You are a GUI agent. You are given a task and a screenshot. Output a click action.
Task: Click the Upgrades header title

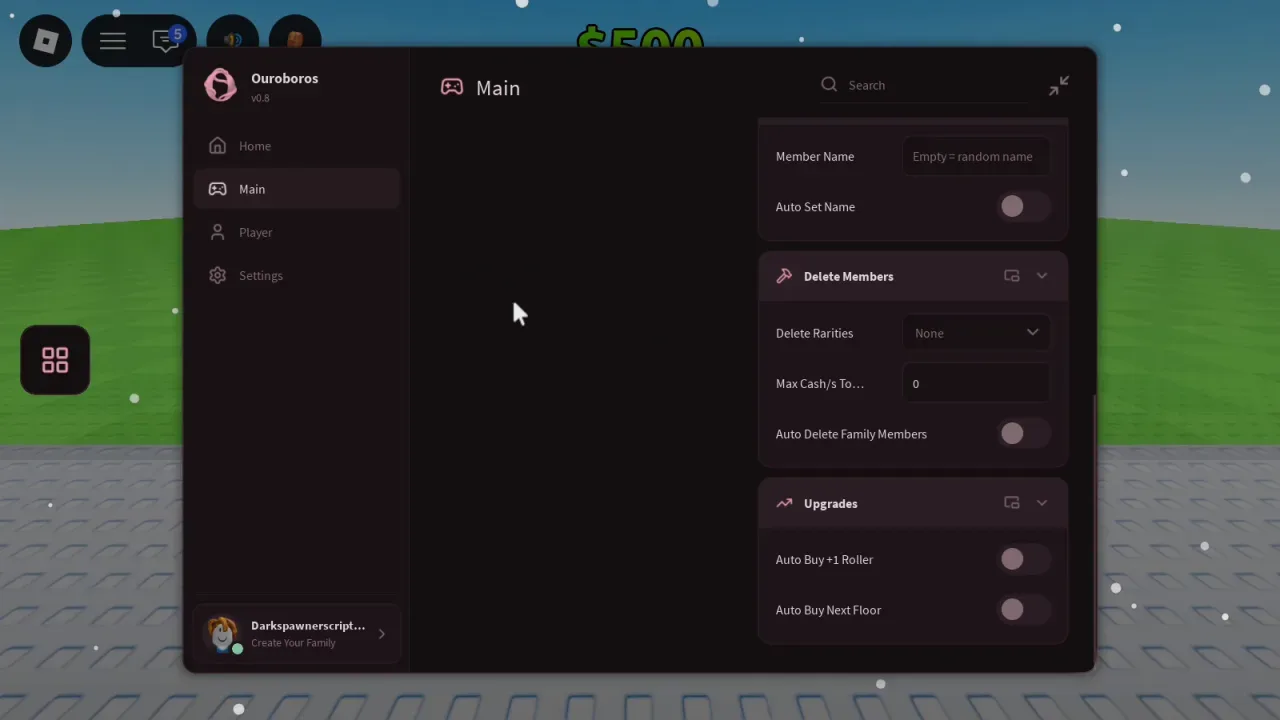click(x=830, y=503)
